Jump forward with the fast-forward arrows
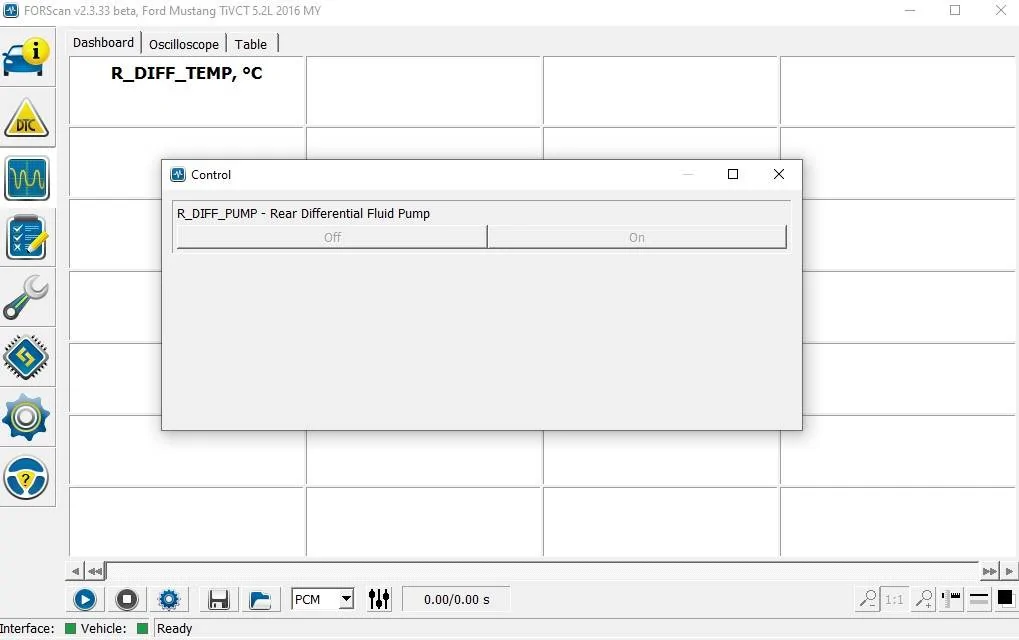The height and width of the screenshot is (640, 1019). point(989,571)
